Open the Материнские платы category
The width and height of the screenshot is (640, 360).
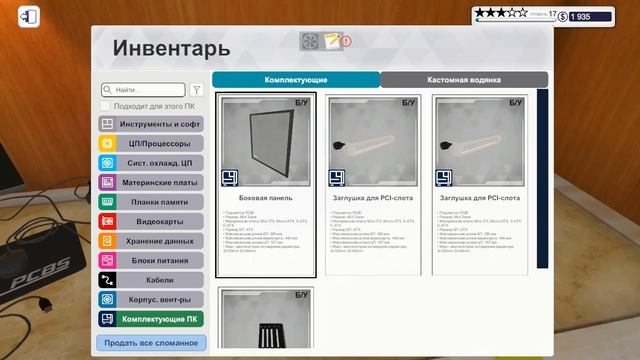pyautogui.click(x=151, y=182)
